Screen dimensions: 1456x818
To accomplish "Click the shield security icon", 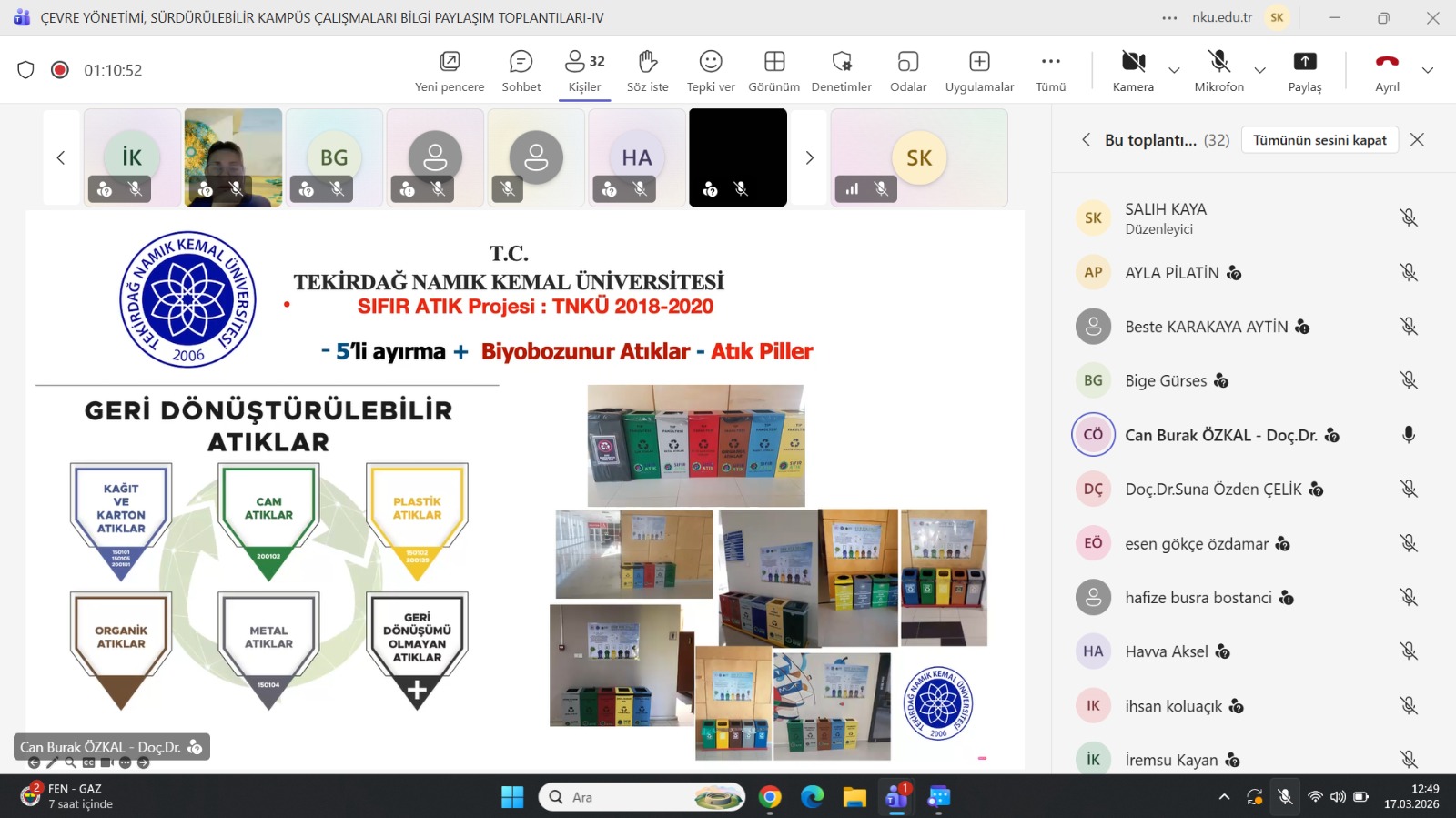I will pyautogui.click(x=25, y=70).
